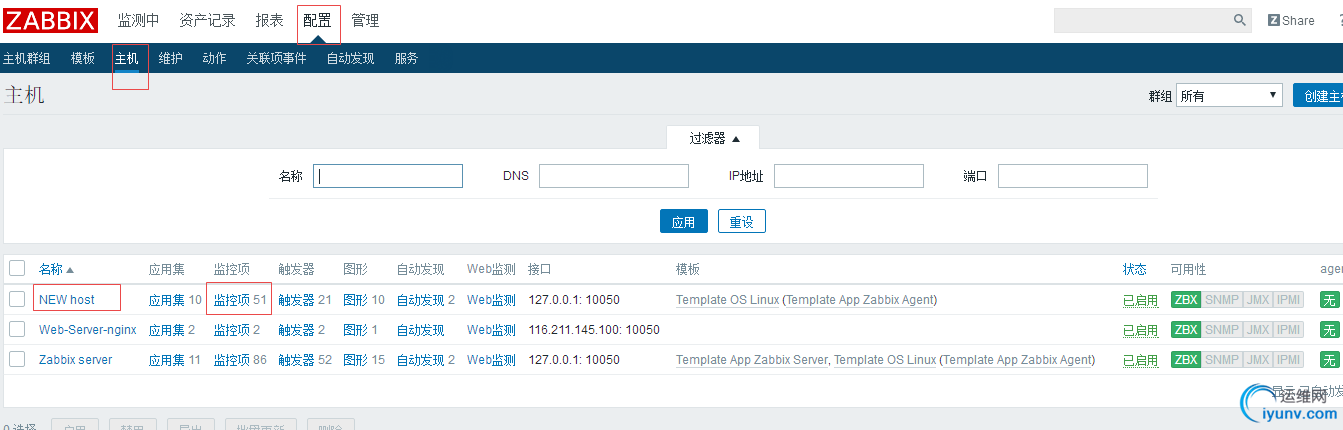Viewport: 1343px width, 430px height.
Task: Go to 关联项事件 submenu
Action: 277,58
